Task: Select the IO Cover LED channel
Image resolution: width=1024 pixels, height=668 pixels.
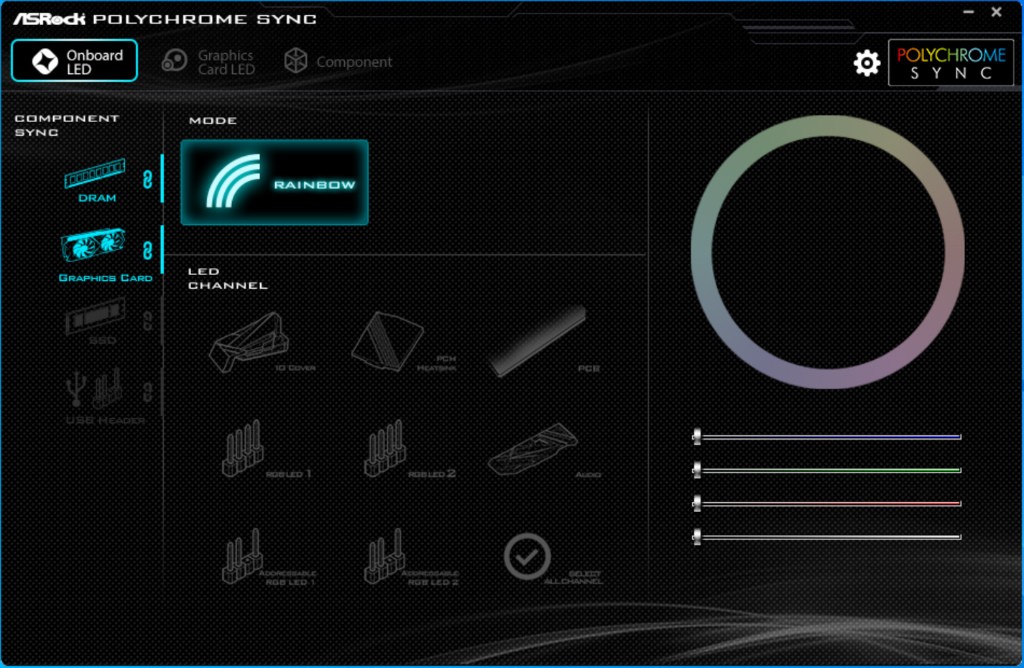Action: (247, 341)
